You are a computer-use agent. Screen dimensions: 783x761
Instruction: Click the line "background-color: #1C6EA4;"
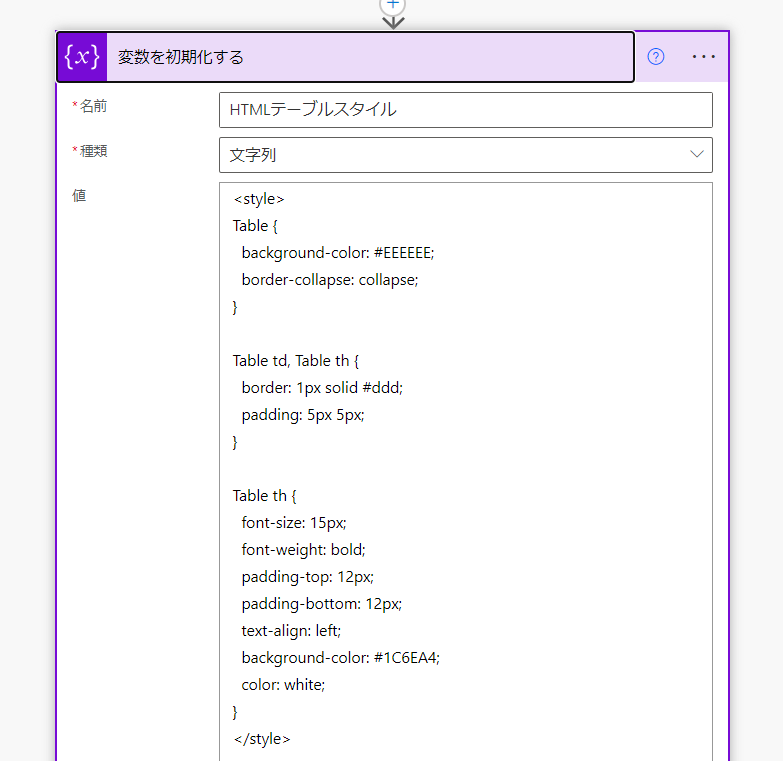click(x=341, y=658)
